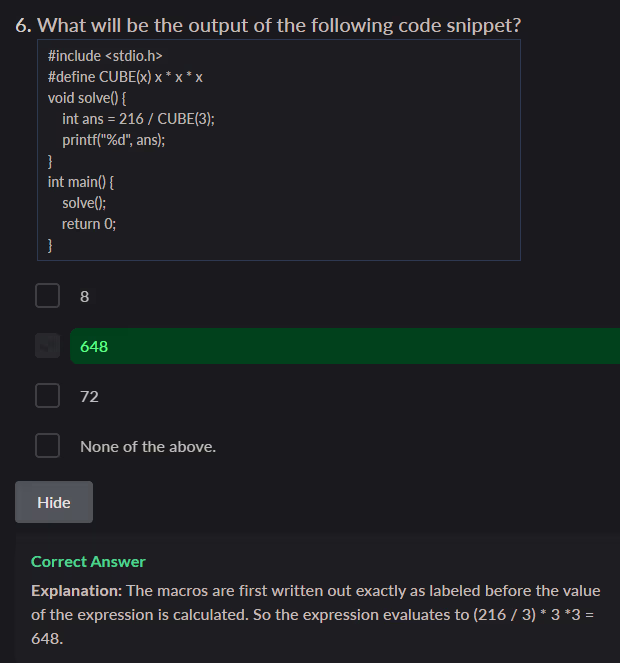Click the int ans = 216 / CUBE(3) line
The image size is (620, 663).
point(138,118)
